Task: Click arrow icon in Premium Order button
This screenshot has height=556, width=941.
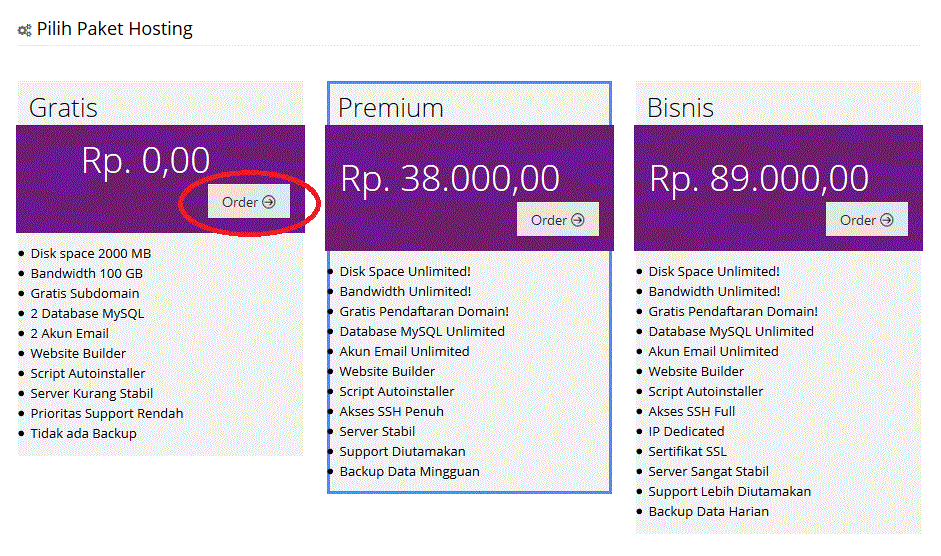Action: [578, 220]
